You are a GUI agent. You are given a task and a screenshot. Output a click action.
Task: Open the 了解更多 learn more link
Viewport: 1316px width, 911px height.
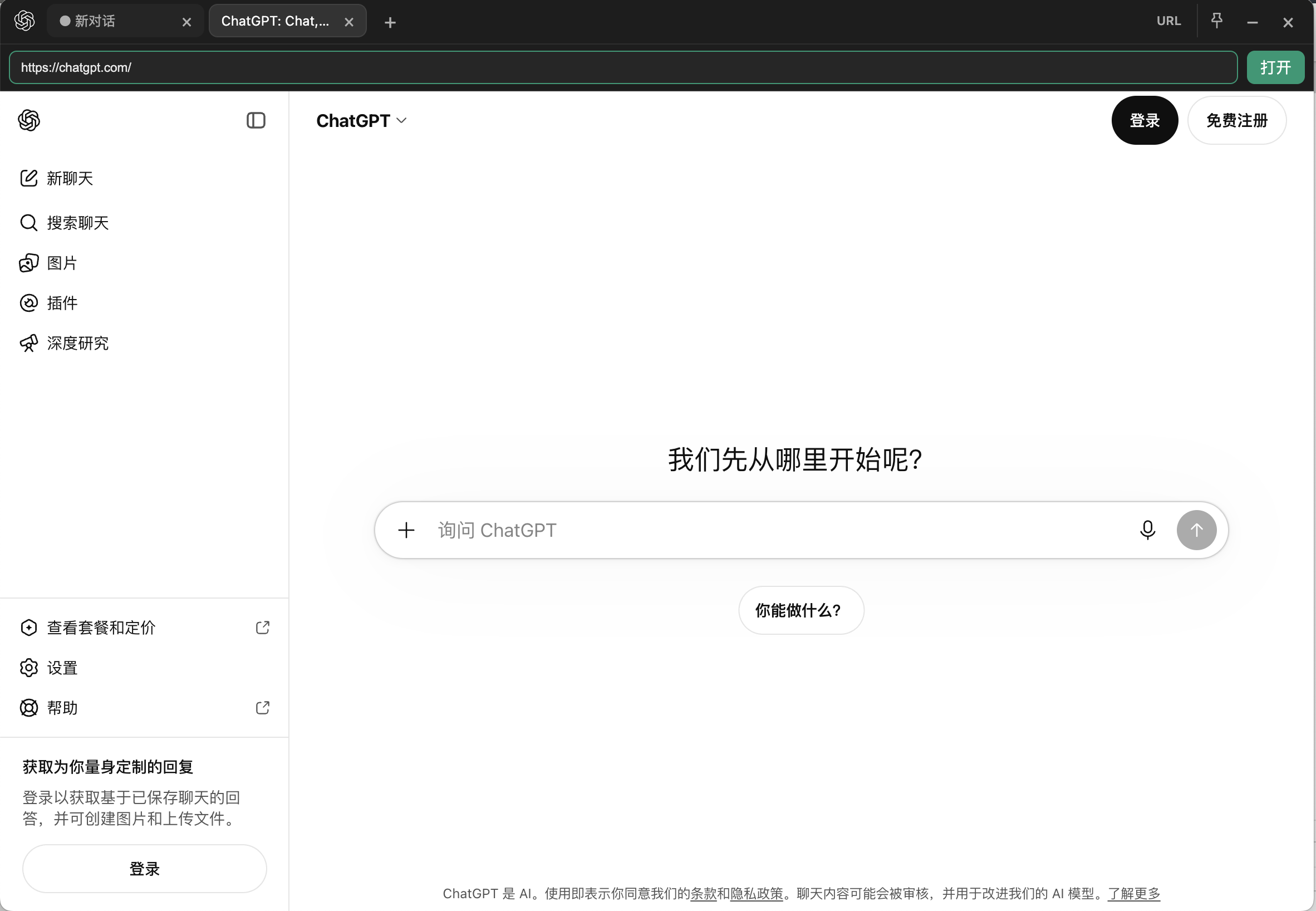click(1134, 894)
